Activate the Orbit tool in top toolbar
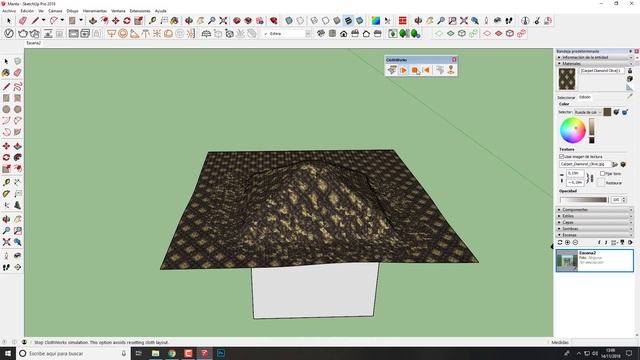640x360 pixels. [189, 20]
